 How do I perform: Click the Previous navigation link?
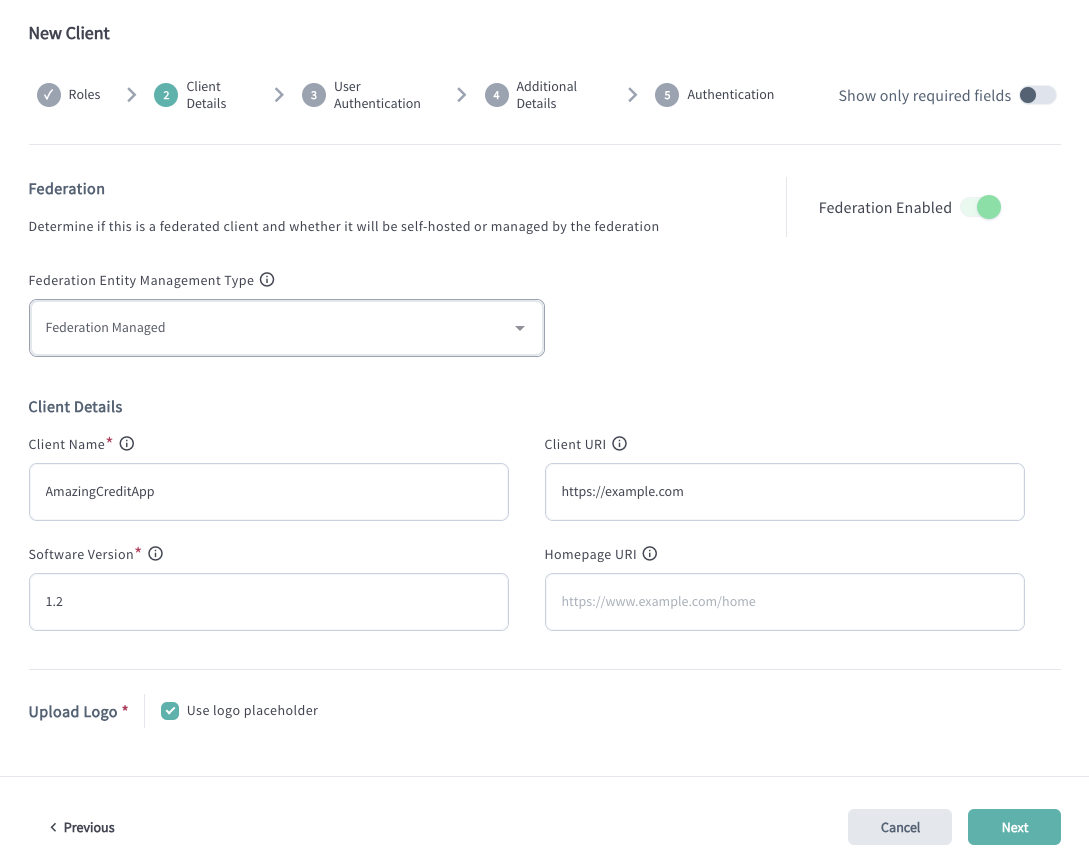81,827
